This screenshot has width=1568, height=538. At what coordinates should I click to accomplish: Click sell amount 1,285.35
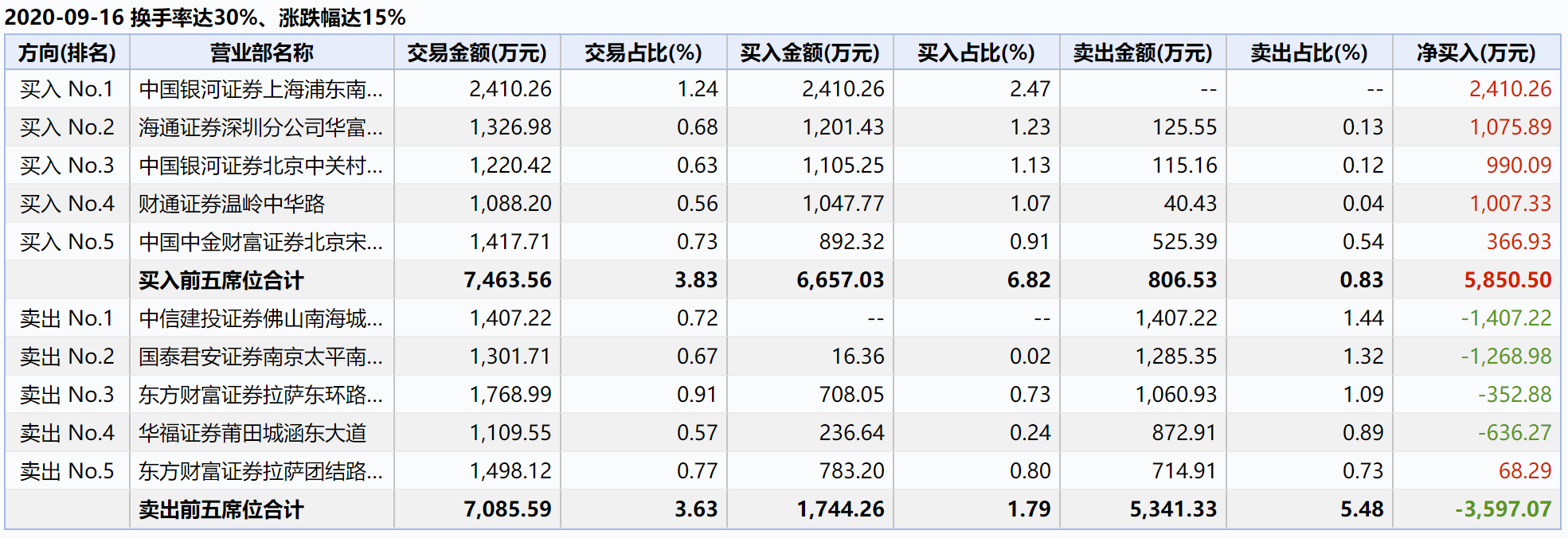tap(1176, 357)
